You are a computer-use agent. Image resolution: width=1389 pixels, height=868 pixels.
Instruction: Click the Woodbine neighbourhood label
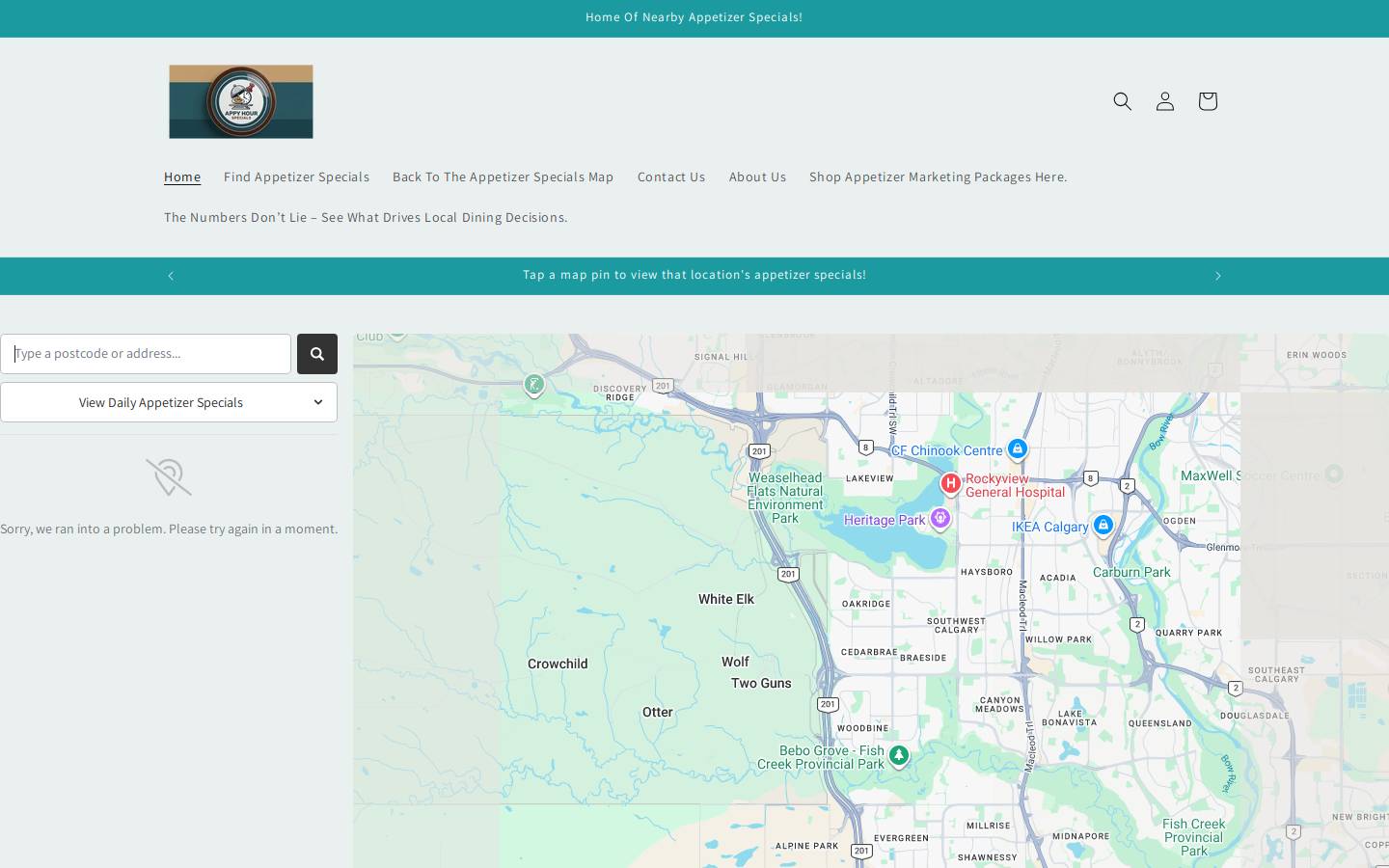click(863, 728)
